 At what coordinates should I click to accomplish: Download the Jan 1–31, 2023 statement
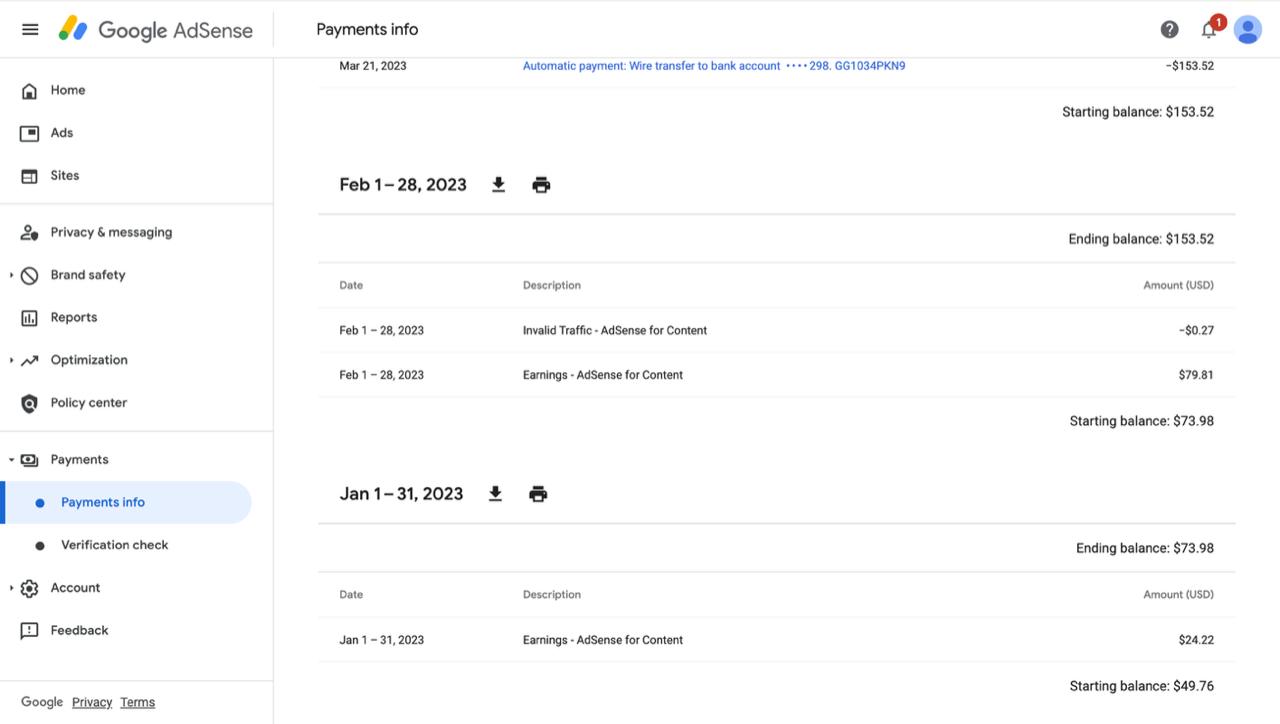[495, 494]
